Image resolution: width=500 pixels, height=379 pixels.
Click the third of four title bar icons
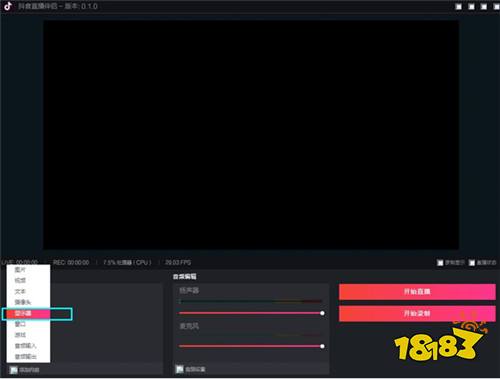click(x=484, y=7)
